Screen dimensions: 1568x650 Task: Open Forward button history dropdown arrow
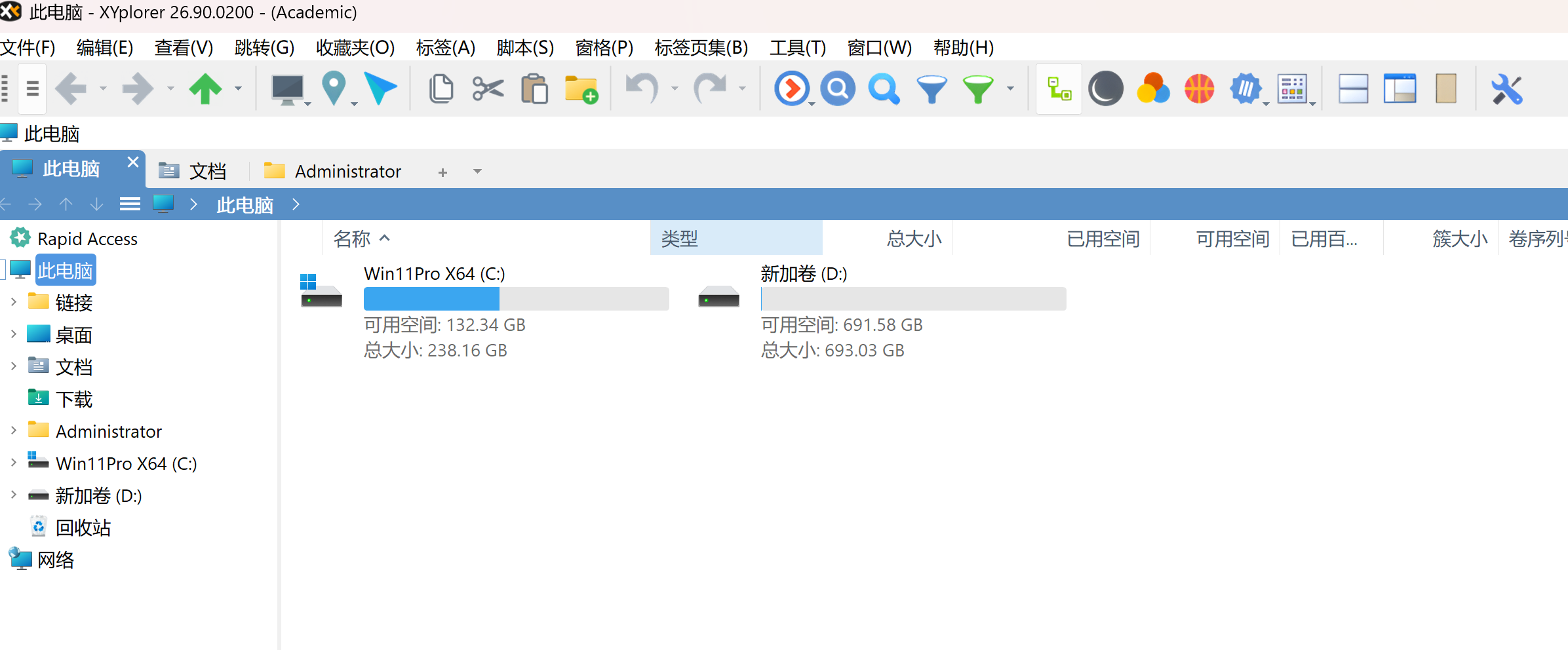pyautogui.click(x=170, y=88)
